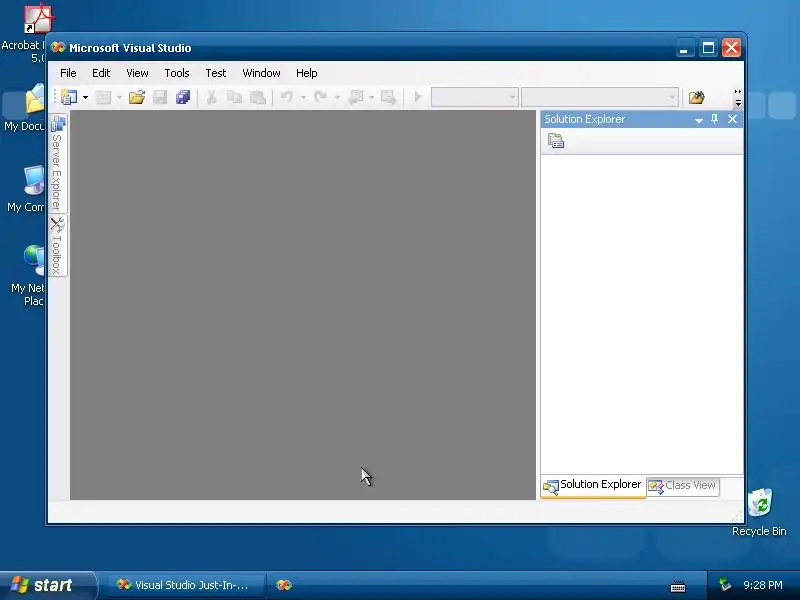Expand the Add New Item dropdown arrow
This screenshot has height=600, width=800.
click(119, 97)
